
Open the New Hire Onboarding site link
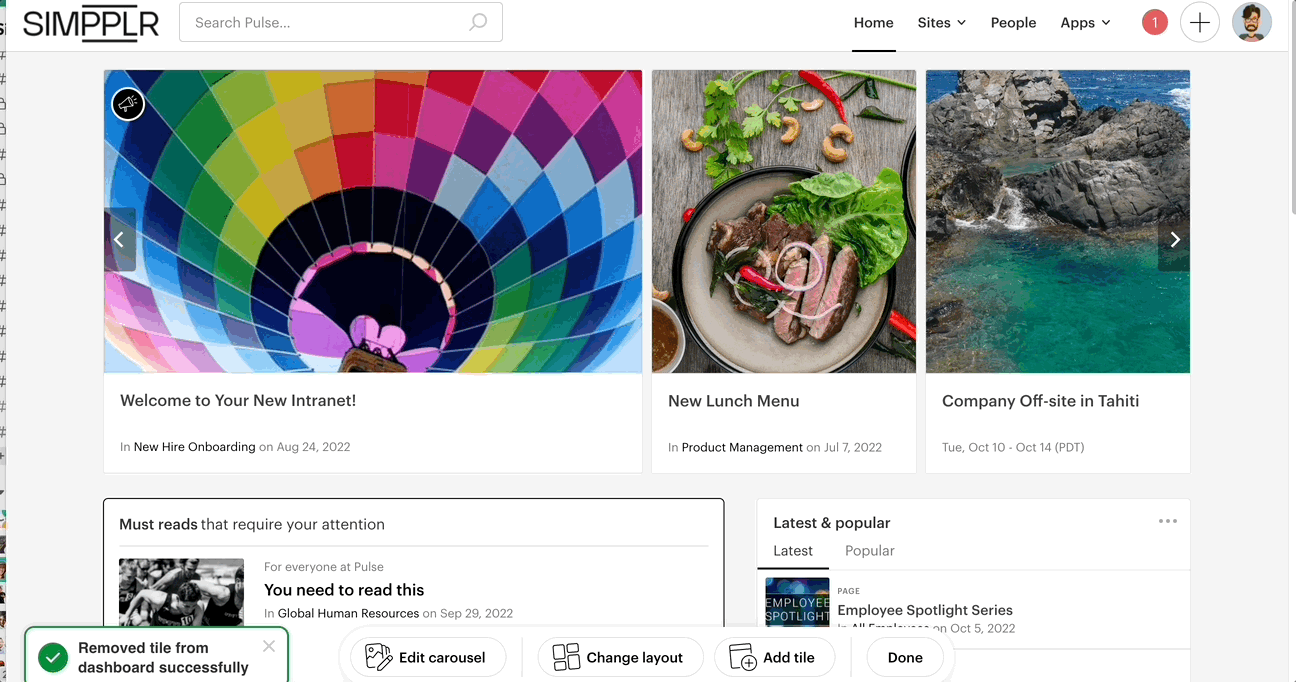[194, 447]
